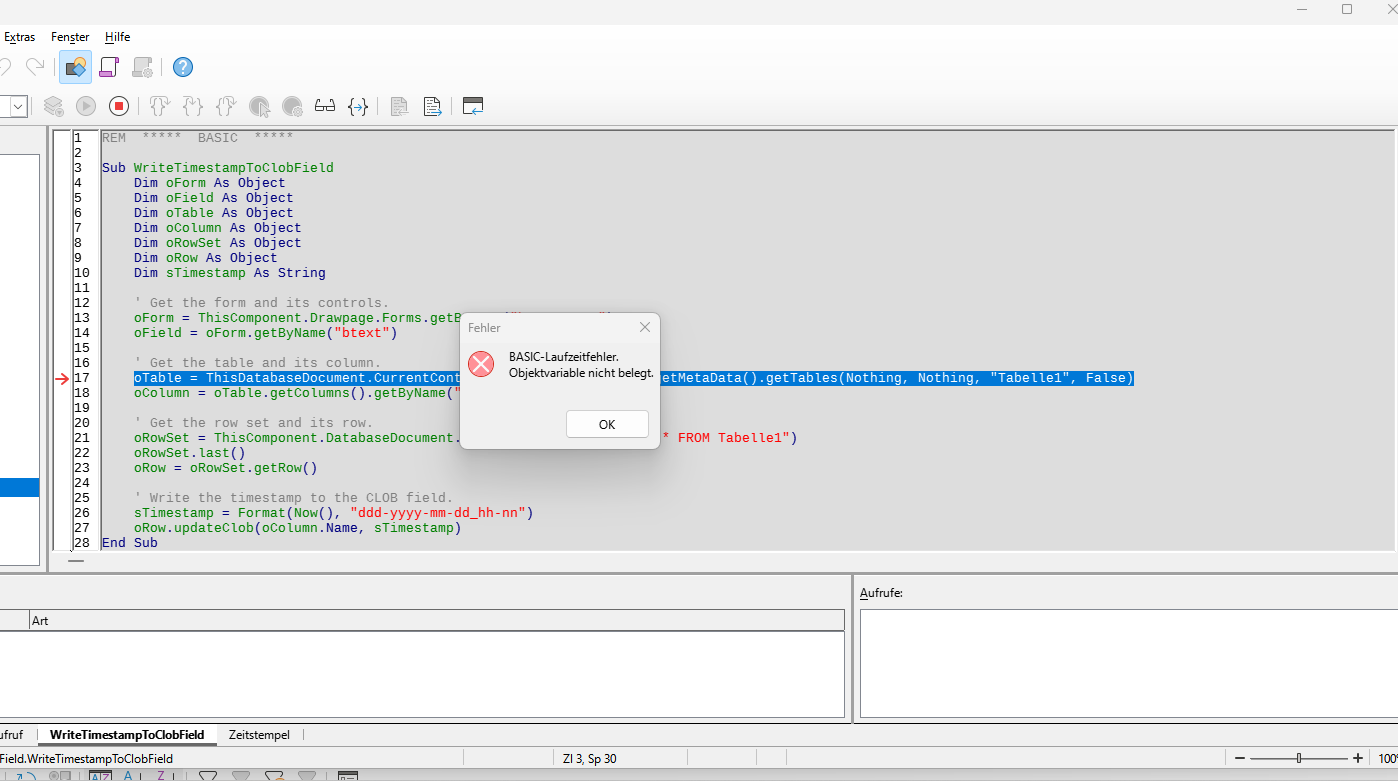Click the Step Into icon
This screenshot has height=781, width=1398.
pos(193,106)
